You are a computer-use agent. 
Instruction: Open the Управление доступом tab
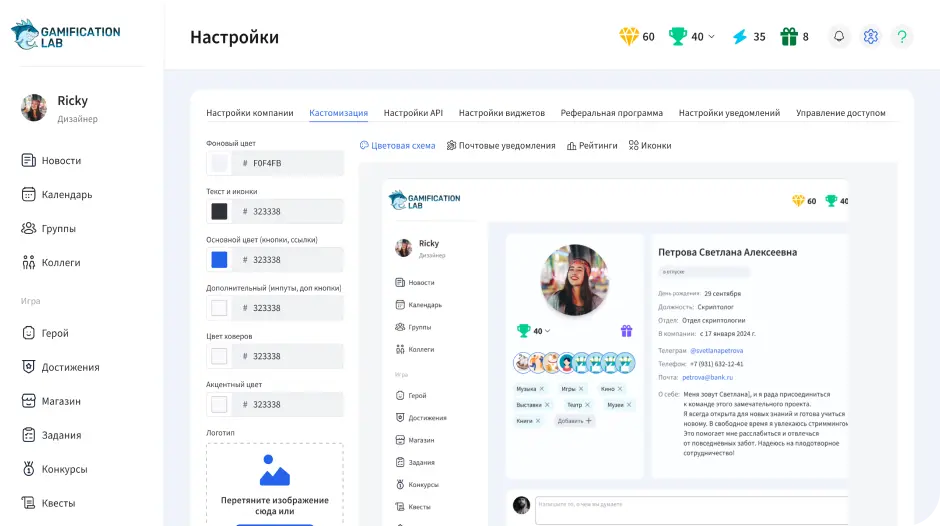click(x=840, y=113)
